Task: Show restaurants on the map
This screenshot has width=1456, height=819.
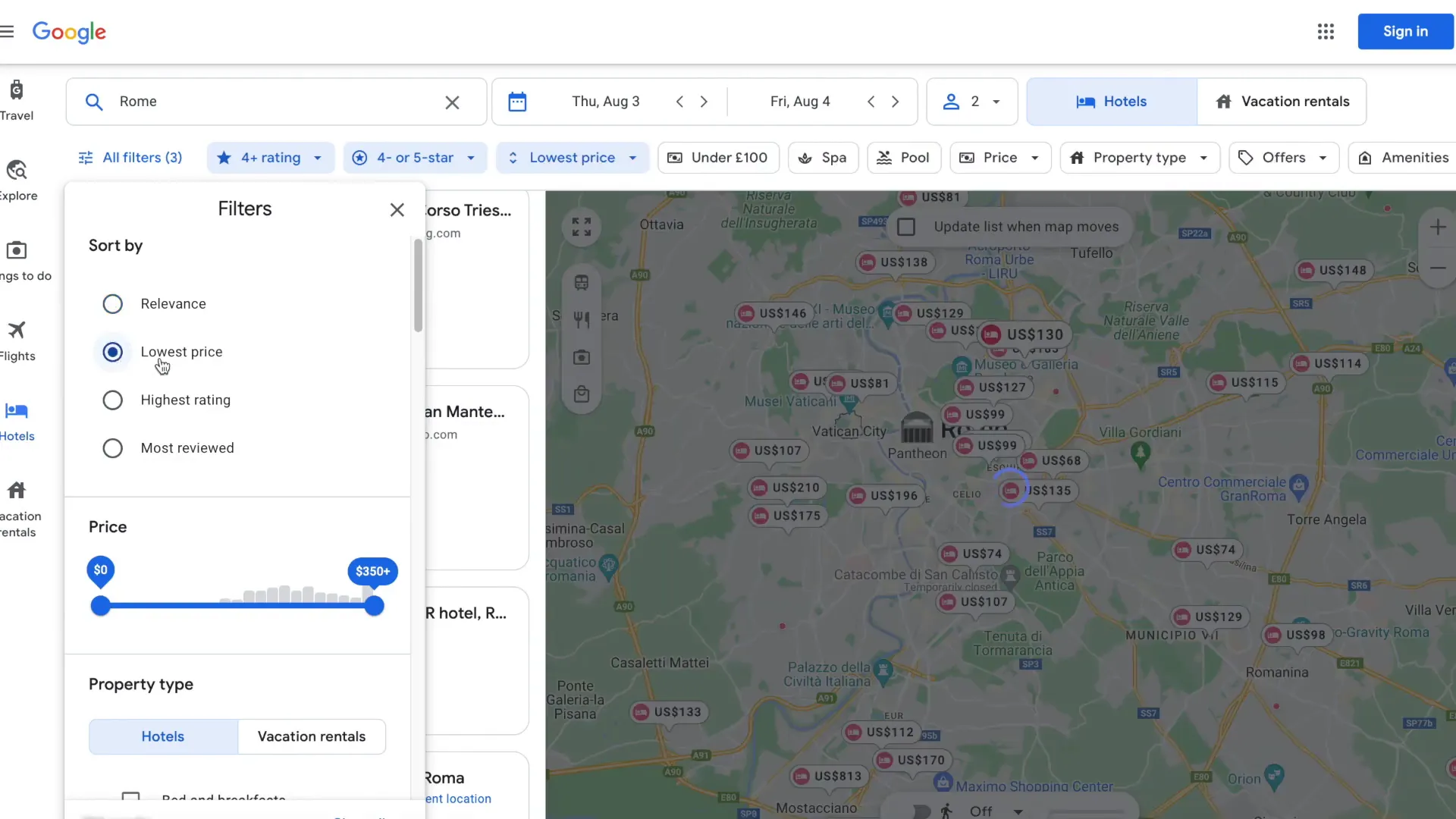Action: pos(582,320)
